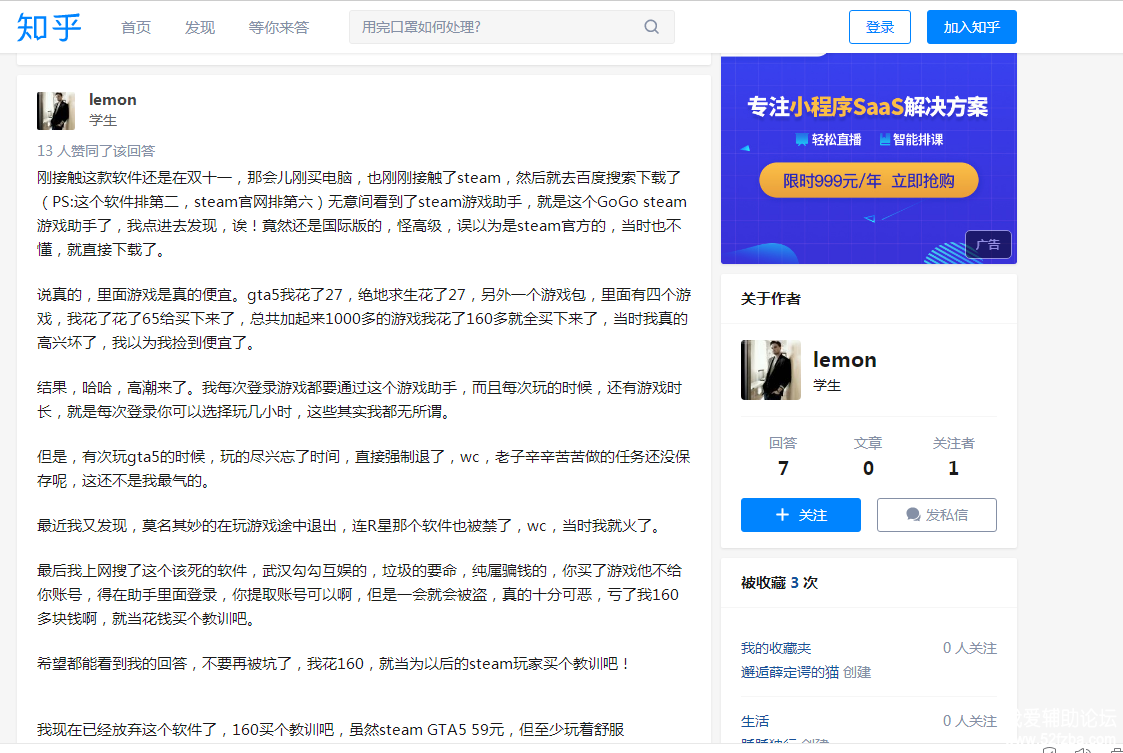Open the 我的收藏夹 collection link
The image size is (1123, 753).
point(776,648)
